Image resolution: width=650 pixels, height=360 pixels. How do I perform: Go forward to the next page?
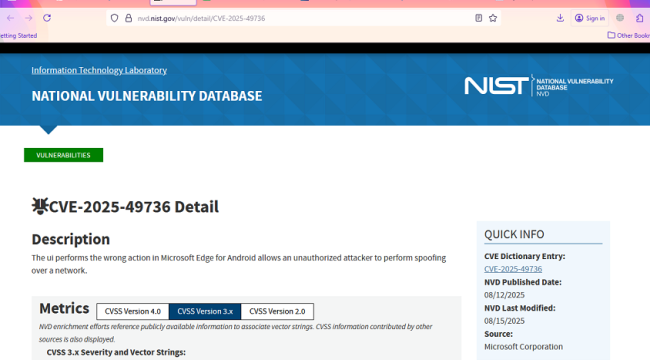coord(29,18)
